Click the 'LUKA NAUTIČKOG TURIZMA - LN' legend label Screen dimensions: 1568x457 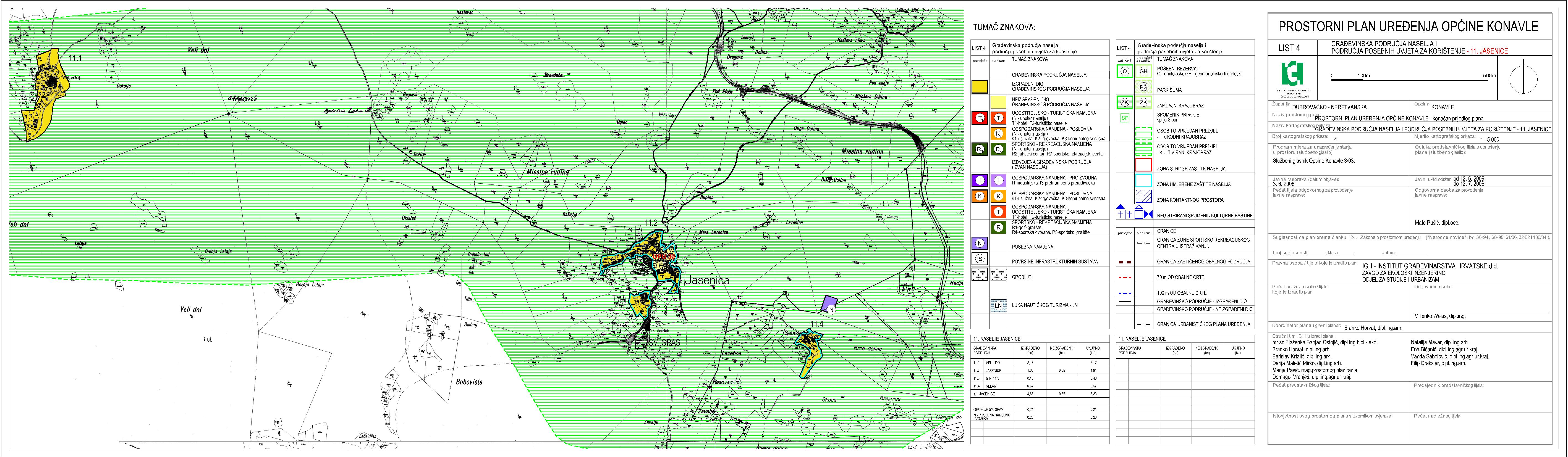[1045, 306]
